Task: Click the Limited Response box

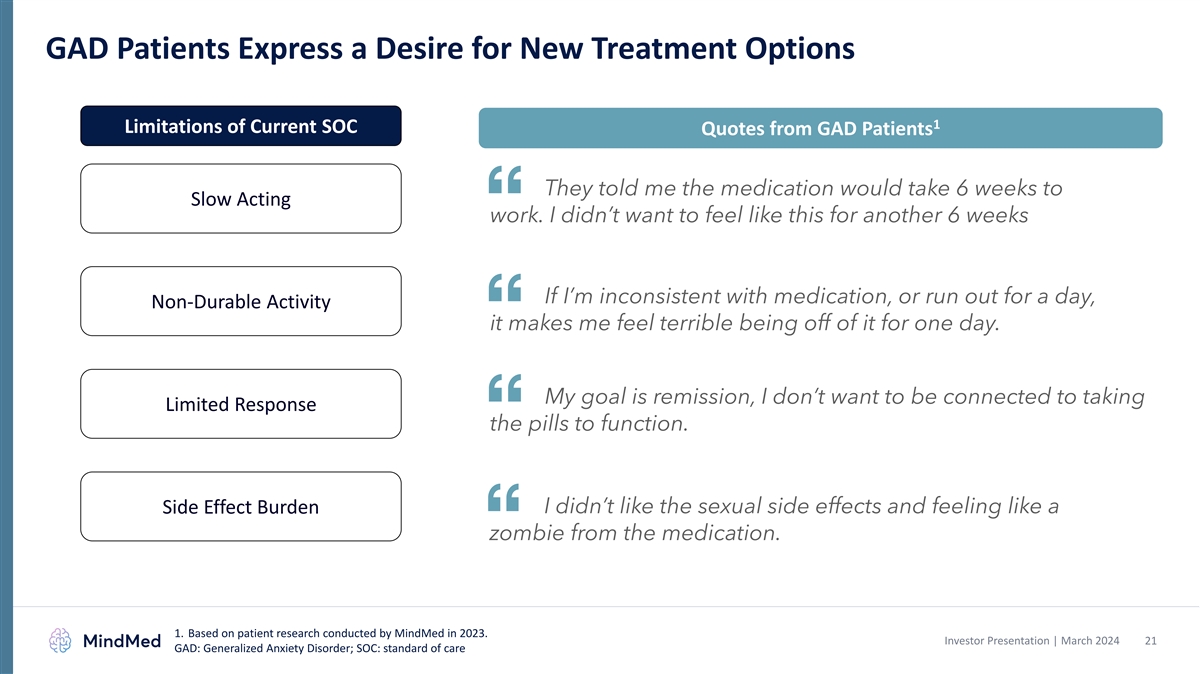Action: (x=240, y=404)
